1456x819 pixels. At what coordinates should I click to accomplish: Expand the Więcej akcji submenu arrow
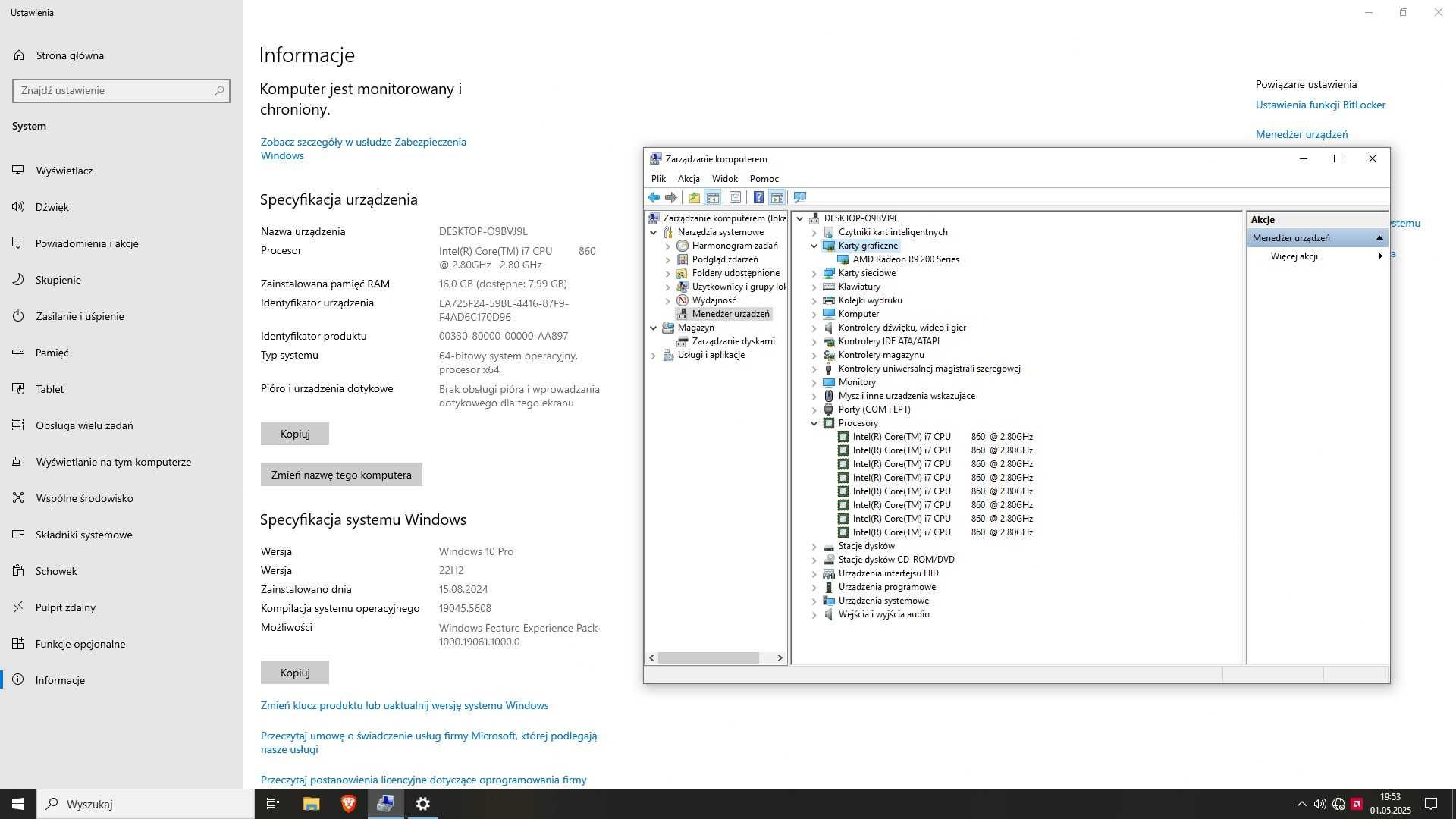(x=1380, y=256)
